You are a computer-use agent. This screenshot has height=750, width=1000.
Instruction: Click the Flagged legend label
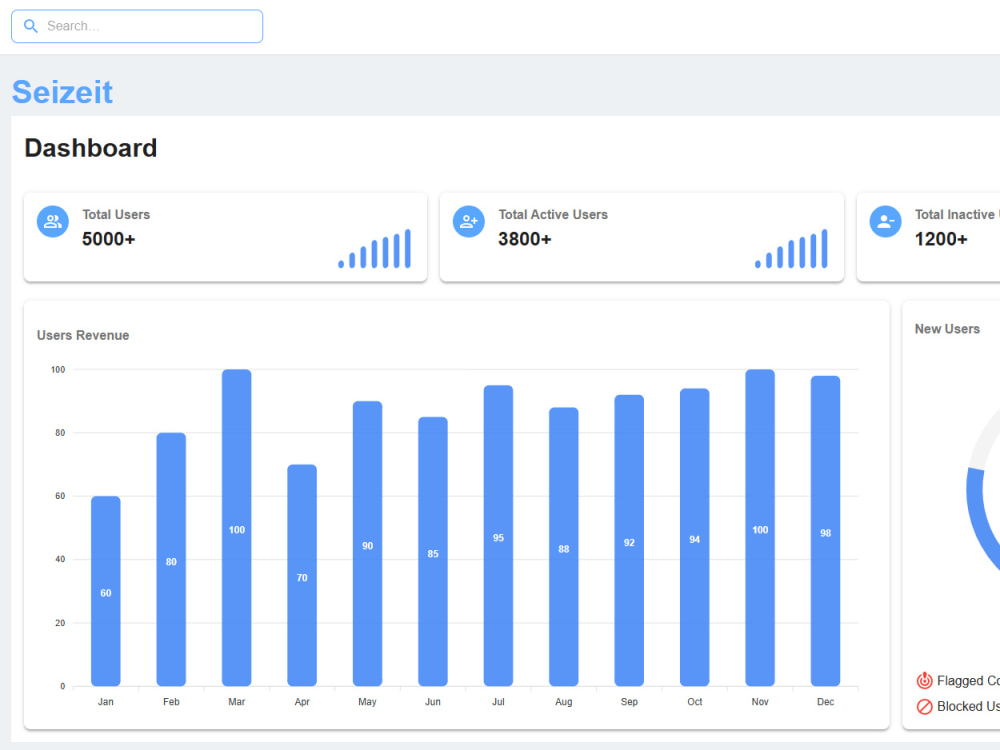(968, 680)
